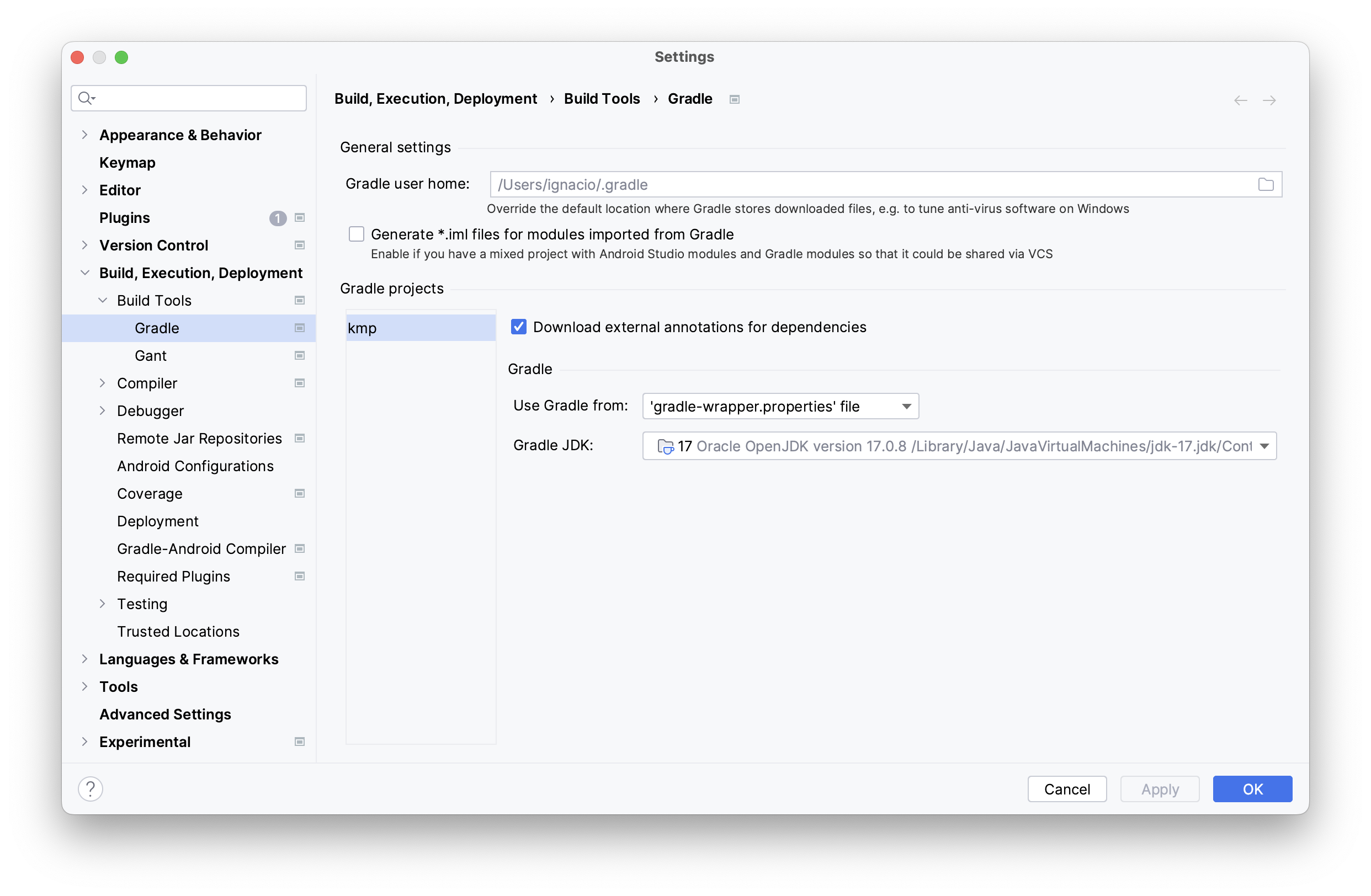The height and width of the screenshot is (896, 1371).
Task: Enable Generate *.iml files for Gradle modules
Action: (357, 234)
